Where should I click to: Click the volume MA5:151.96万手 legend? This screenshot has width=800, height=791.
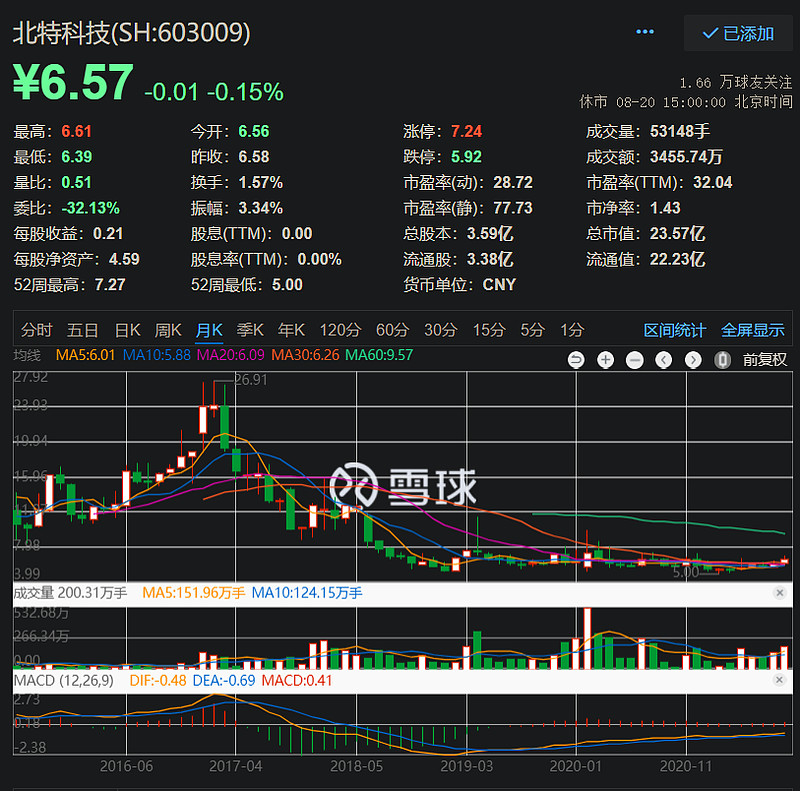click(x=194, y=593)
